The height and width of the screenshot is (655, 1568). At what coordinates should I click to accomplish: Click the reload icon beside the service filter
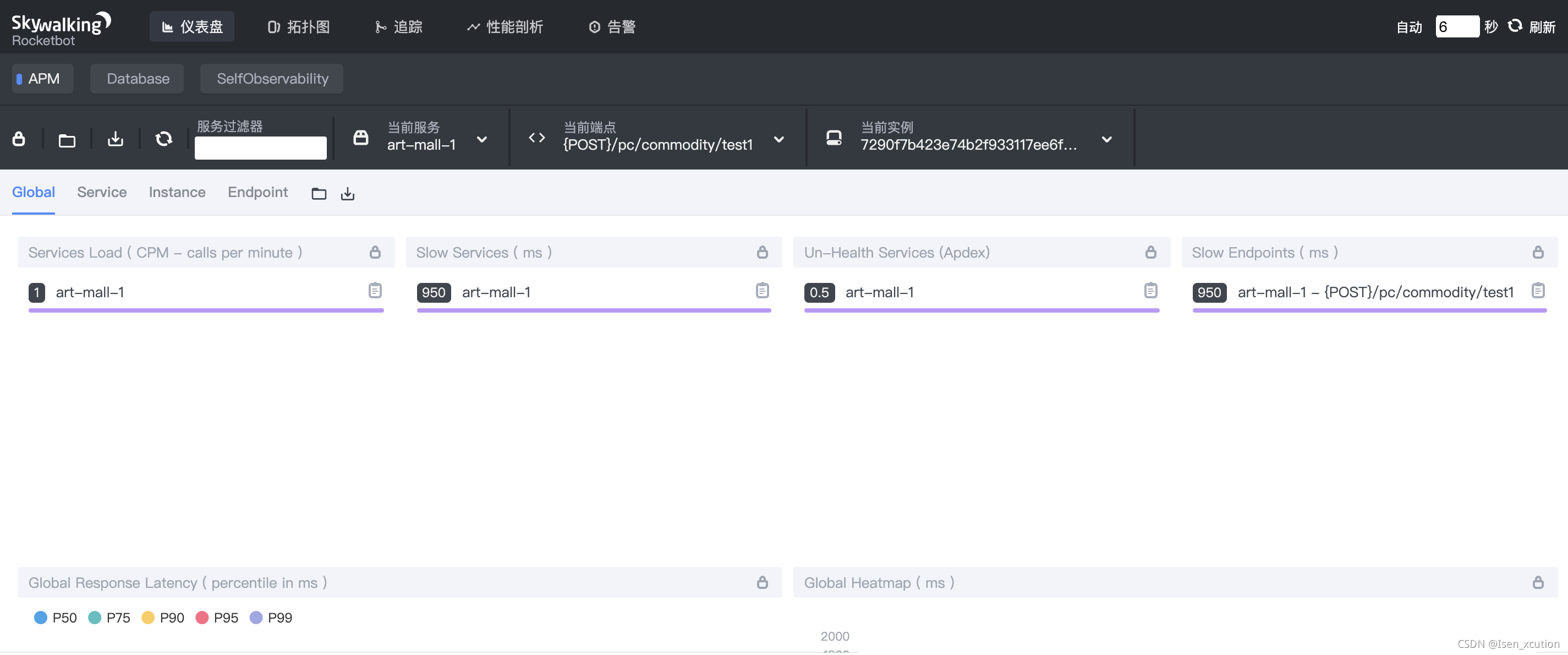(164, 139)
